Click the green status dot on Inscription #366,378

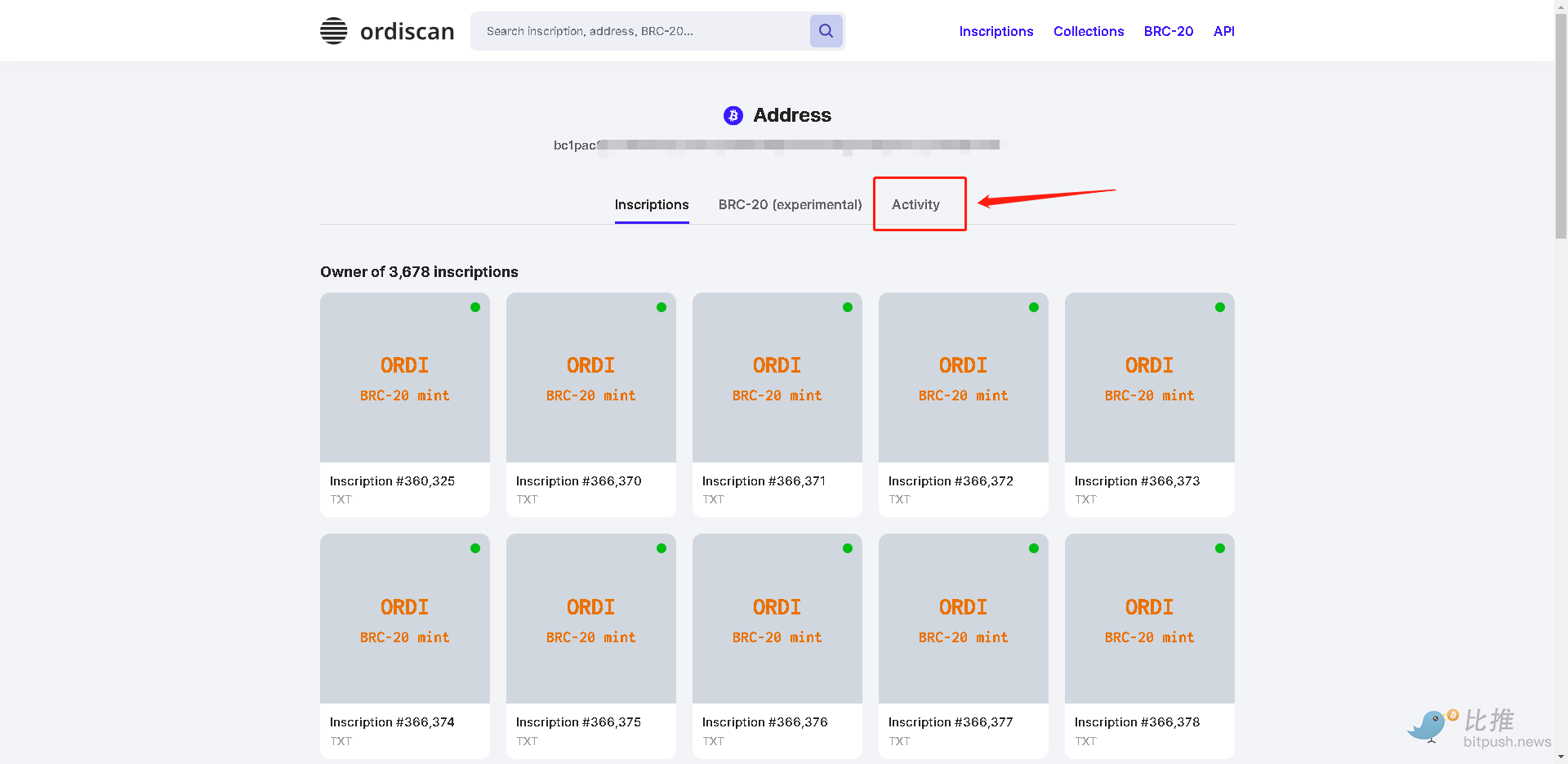click(1220, 548)
